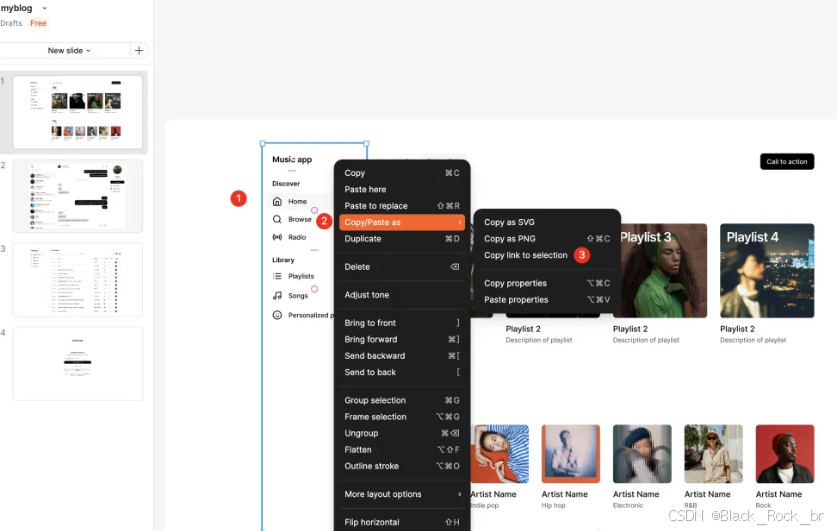Choose Flip horizontal
Viewport: 837px width, 531px height.
pyautogui.click(x=402, y=522)
